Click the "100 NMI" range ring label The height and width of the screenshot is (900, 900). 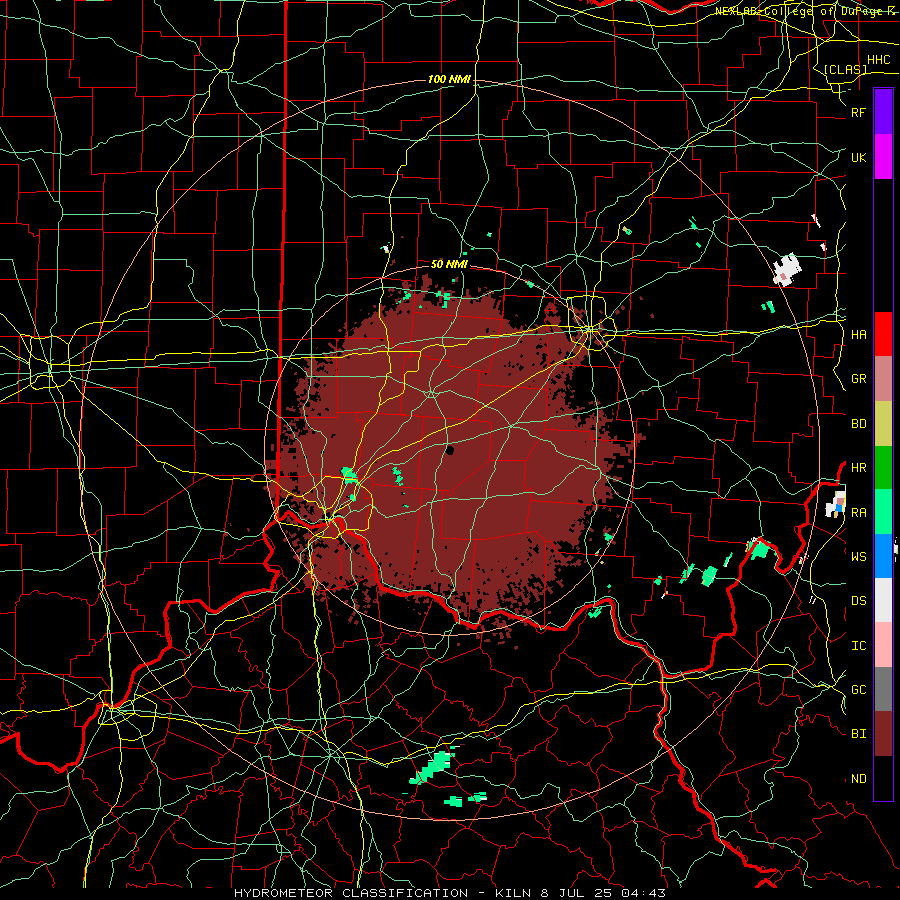449,79
